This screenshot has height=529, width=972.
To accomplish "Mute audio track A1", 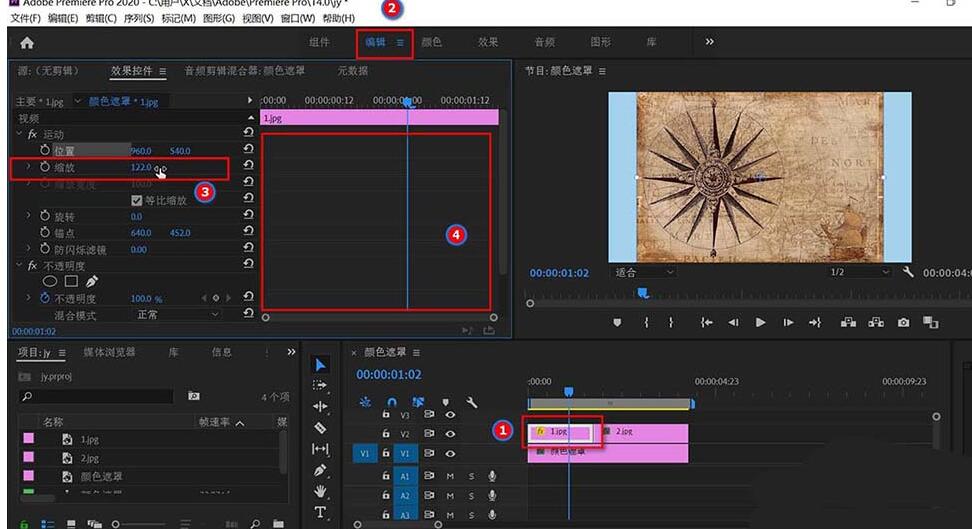I will tap(450, 476).
